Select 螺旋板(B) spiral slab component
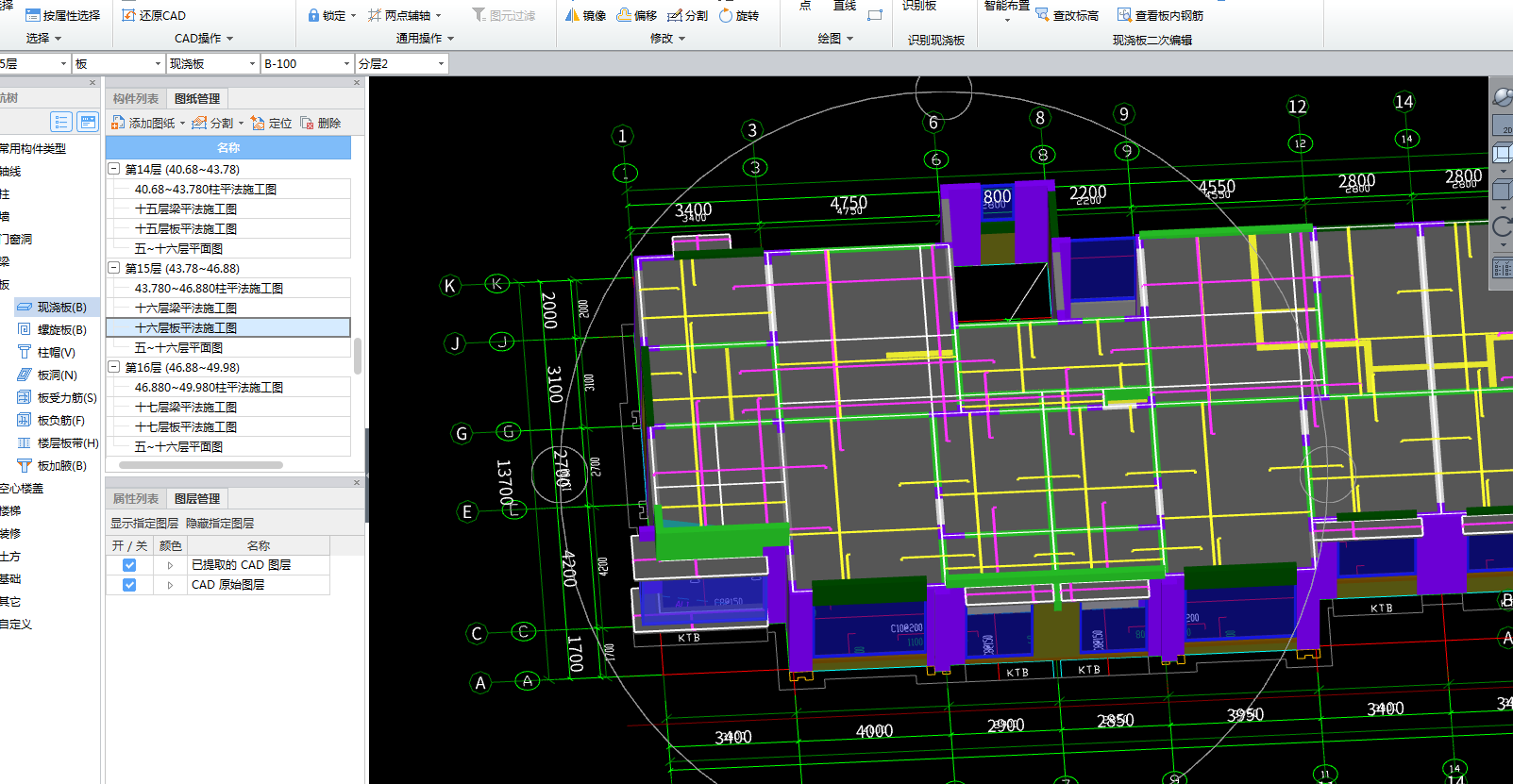The width and height of the screenshot is (1513, 784). [x=53, y=329]
